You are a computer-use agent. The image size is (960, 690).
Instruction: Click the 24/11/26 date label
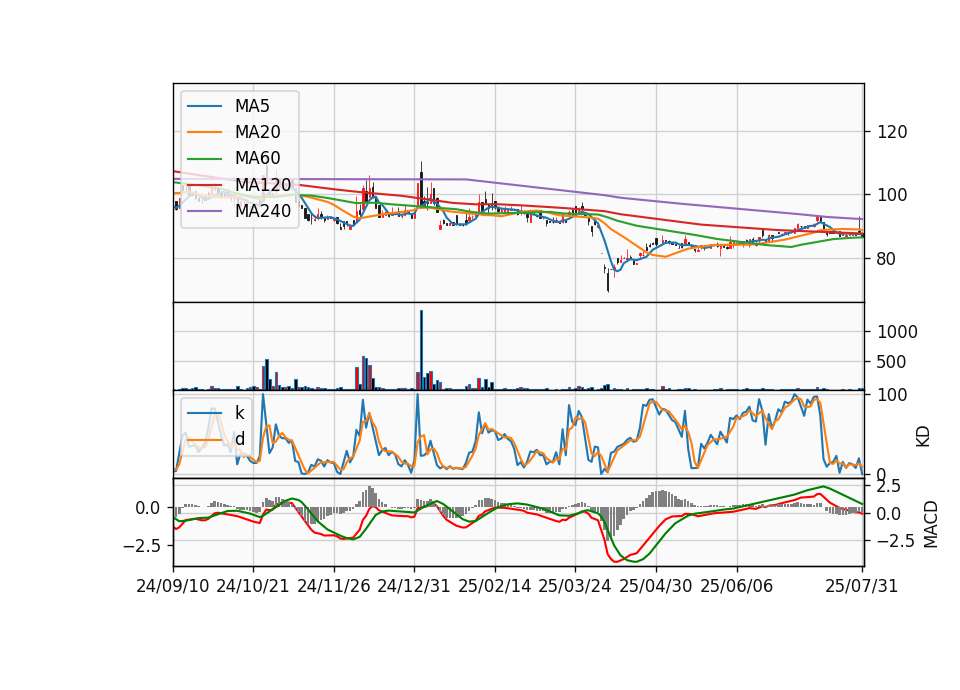coord(334,586)
